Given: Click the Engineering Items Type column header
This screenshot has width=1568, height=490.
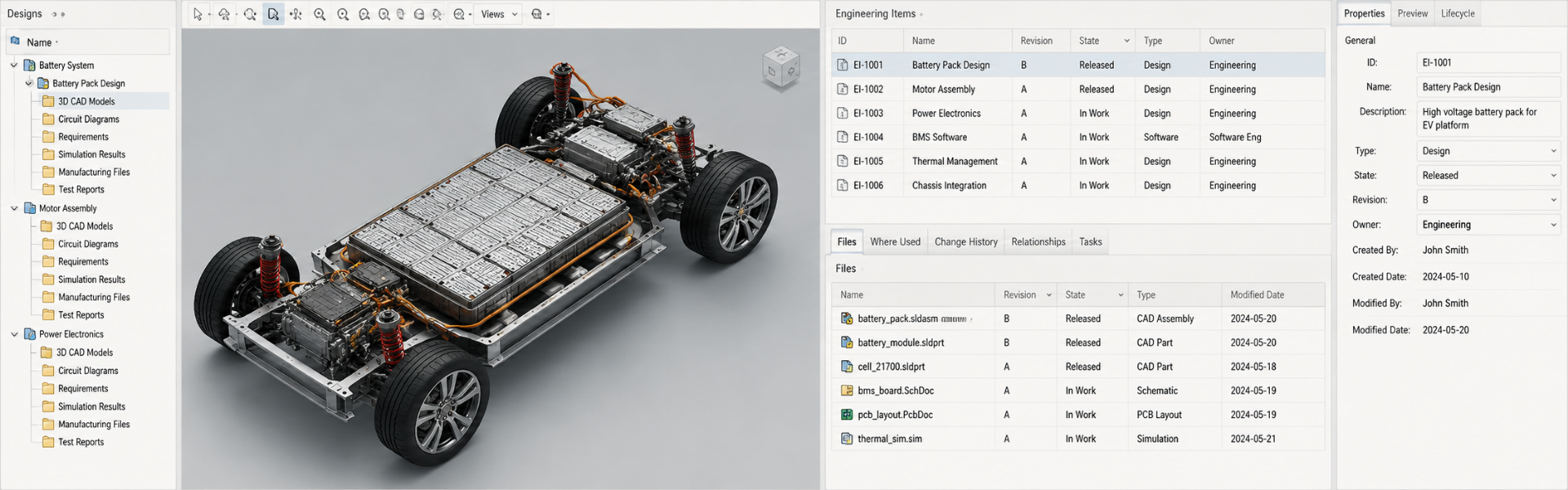Looking at the screenshot, I should pyautogui.click(x=1167, y=41).
